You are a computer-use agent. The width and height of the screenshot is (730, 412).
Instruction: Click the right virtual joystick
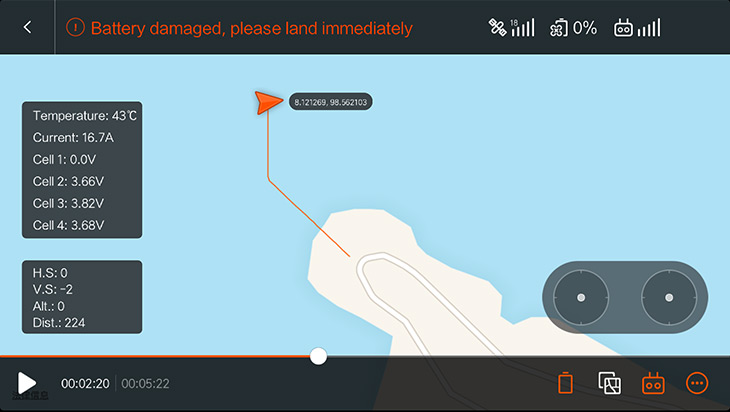[x=669, y=297]
